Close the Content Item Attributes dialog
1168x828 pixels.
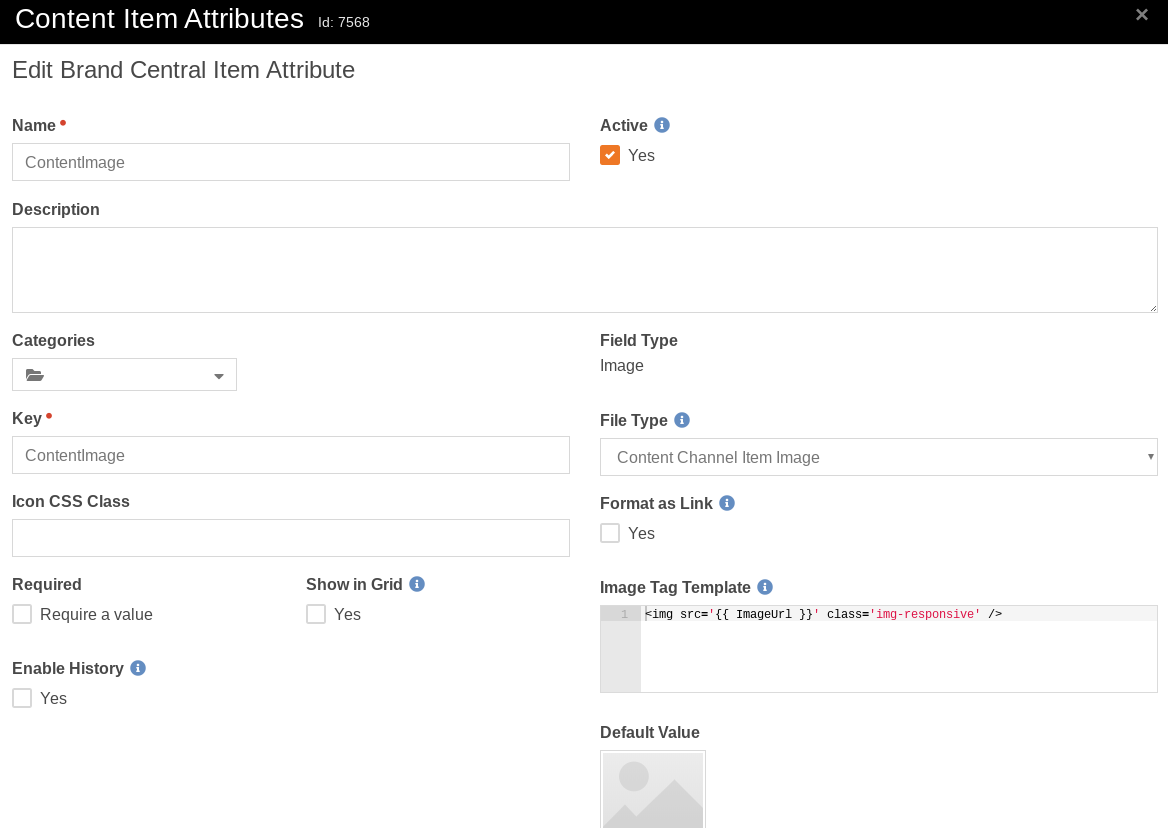tap(1141, 15)
